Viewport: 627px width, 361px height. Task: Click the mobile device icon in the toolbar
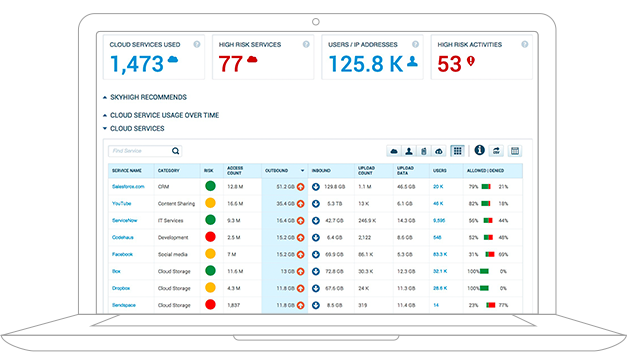424,151
